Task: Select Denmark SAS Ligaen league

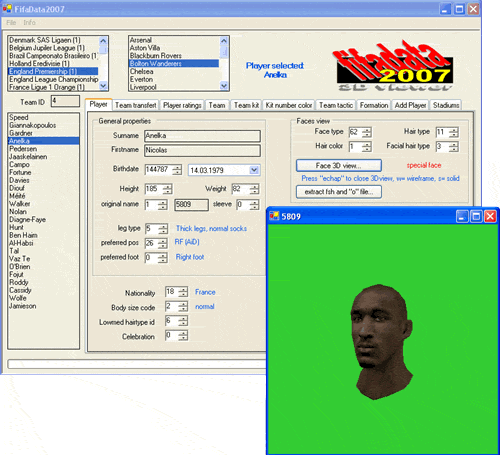Action: point(45,40)
